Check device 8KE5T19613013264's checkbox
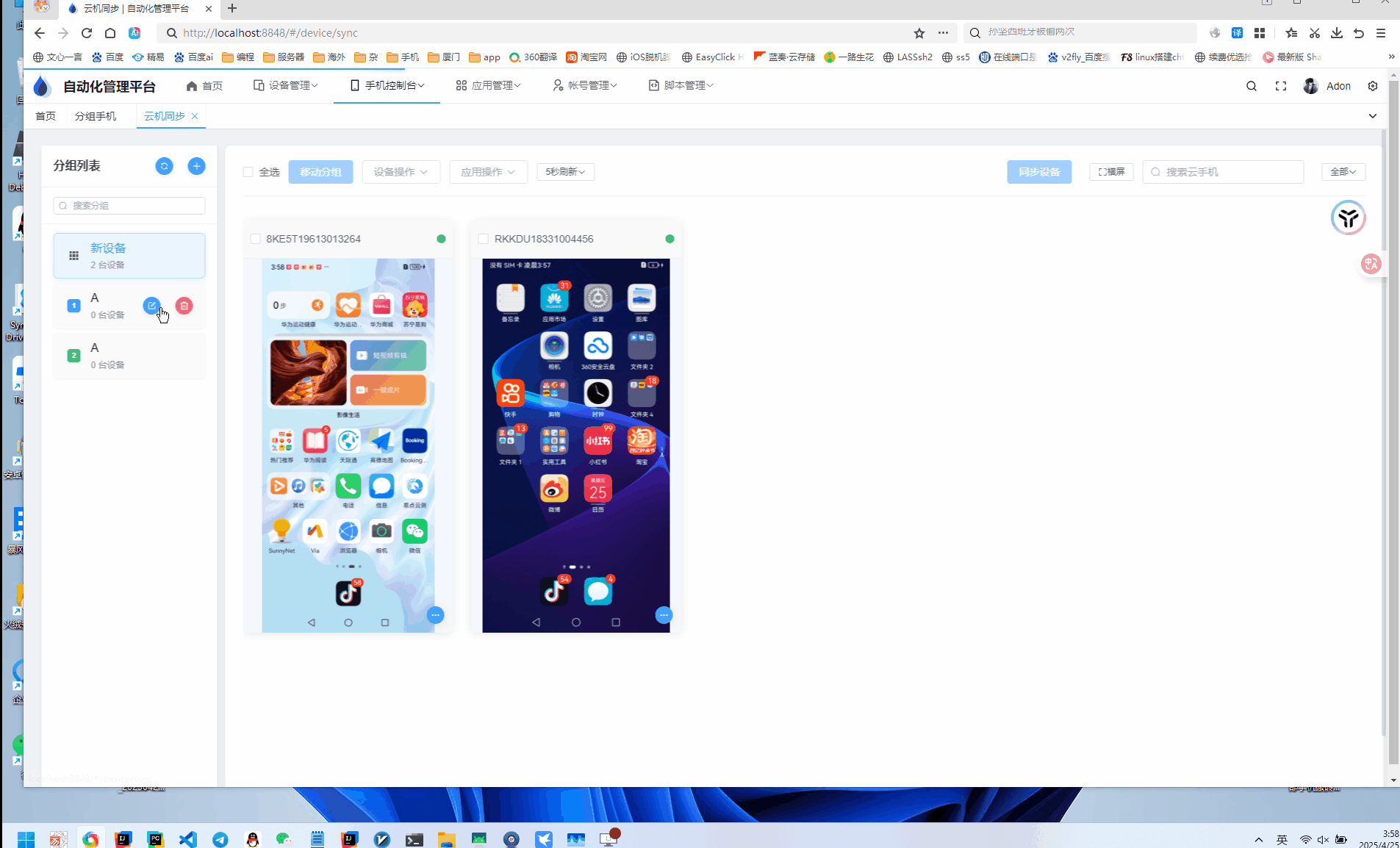The height and width of the screenshot is (848, 1400). (255, 239)
